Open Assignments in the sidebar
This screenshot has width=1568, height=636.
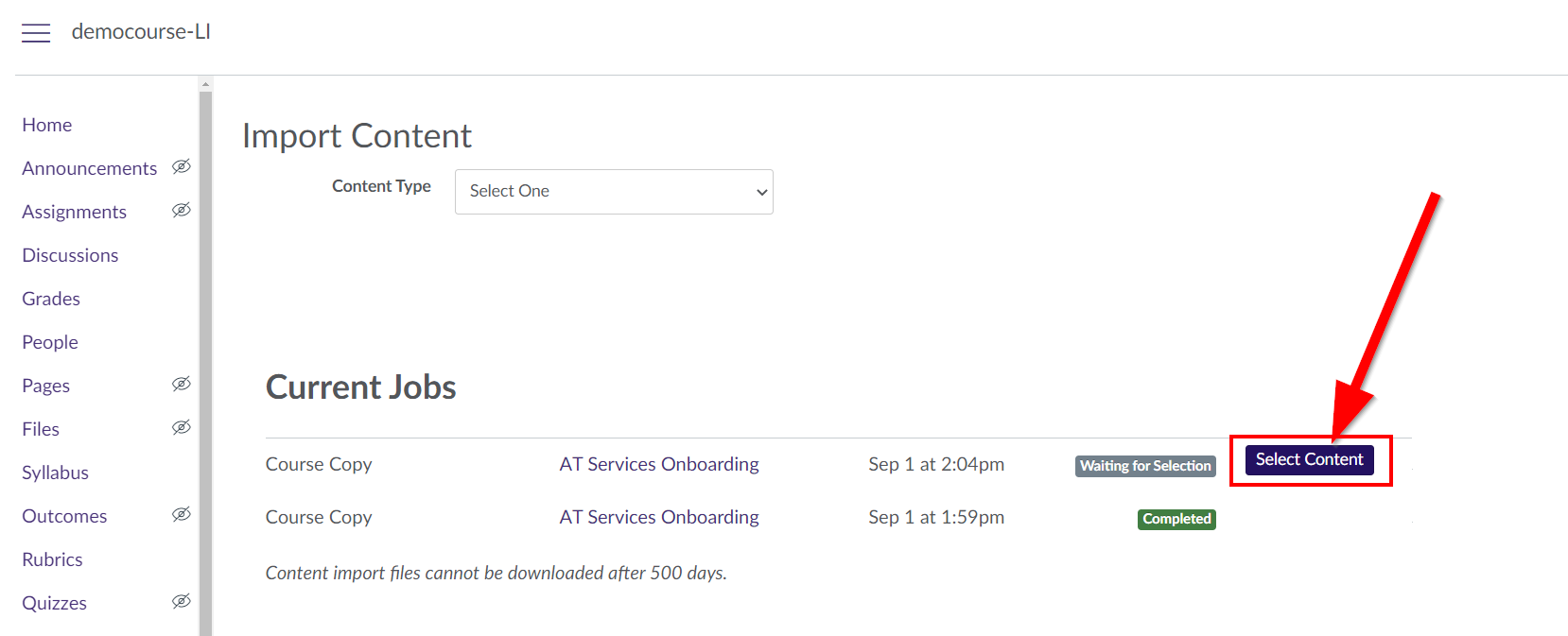pyautogui.click(x=75, y=212)
